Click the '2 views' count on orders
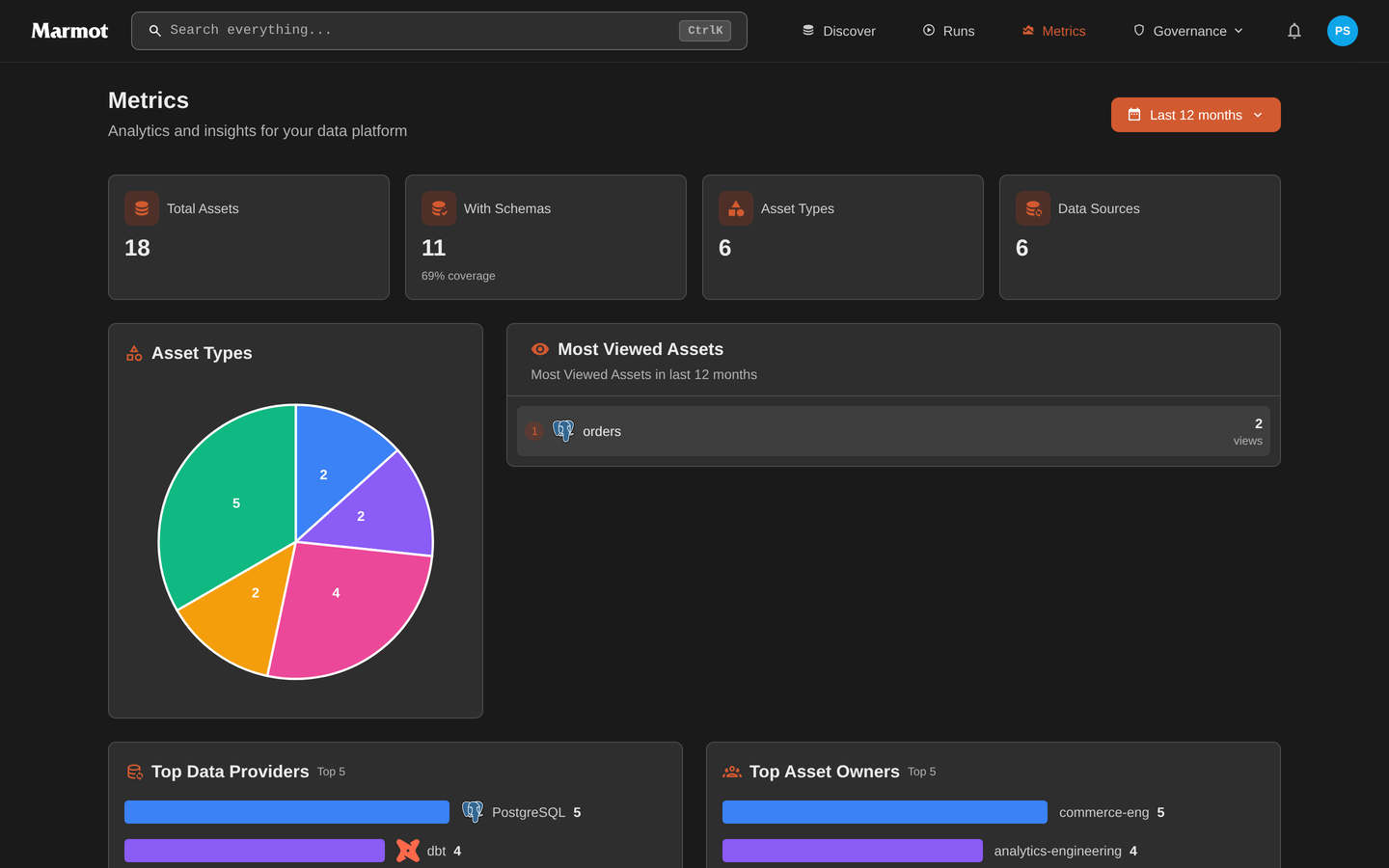 (x=1248, y=431)
